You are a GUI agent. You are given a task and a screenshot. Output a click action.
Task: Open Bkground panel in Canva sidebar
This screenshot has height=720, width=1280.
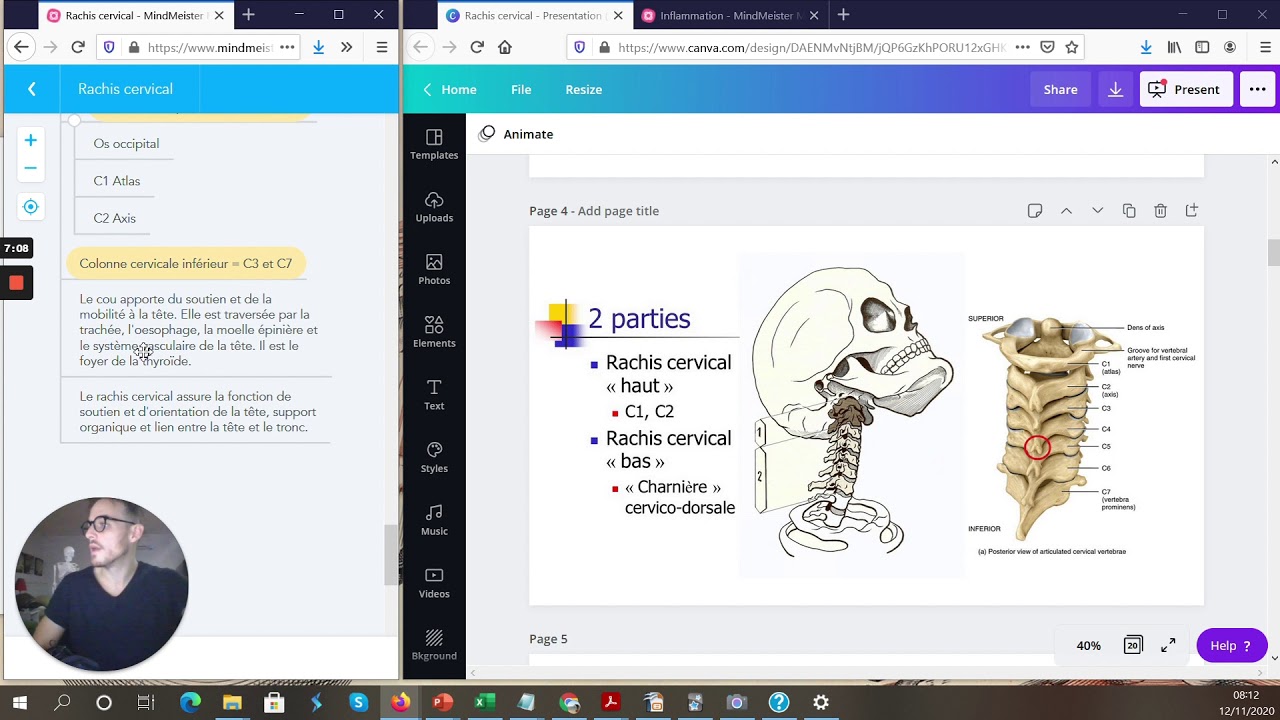(x=434, y=645)
